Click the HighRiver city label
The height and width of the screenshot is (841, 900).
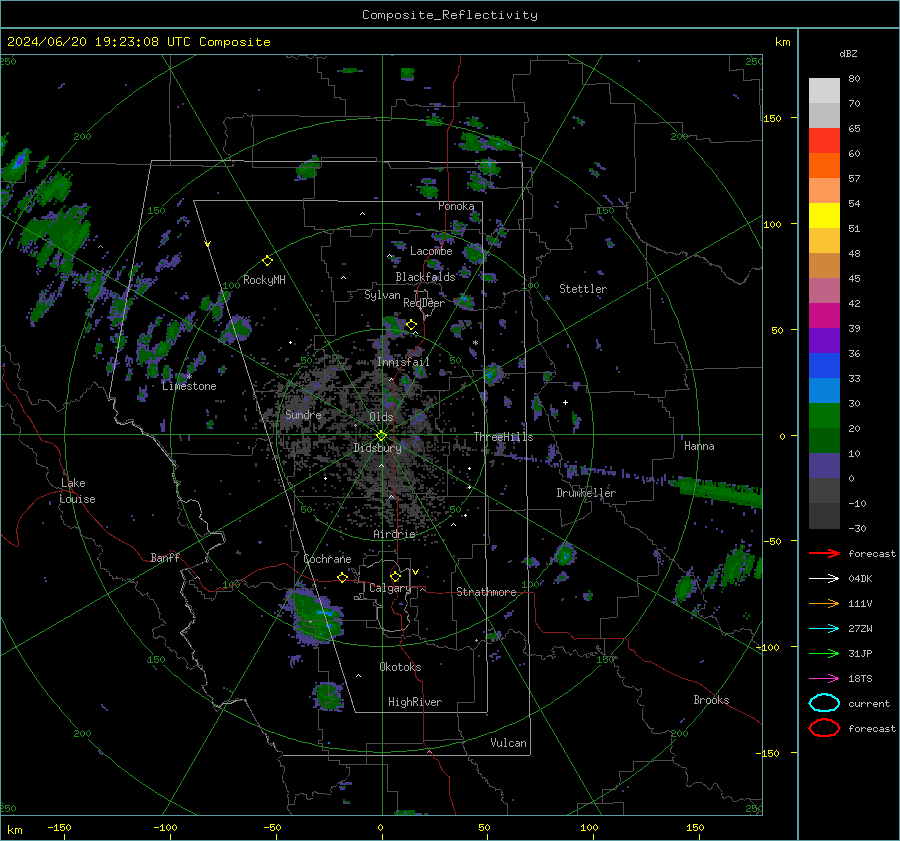click(x=415, y=702)
